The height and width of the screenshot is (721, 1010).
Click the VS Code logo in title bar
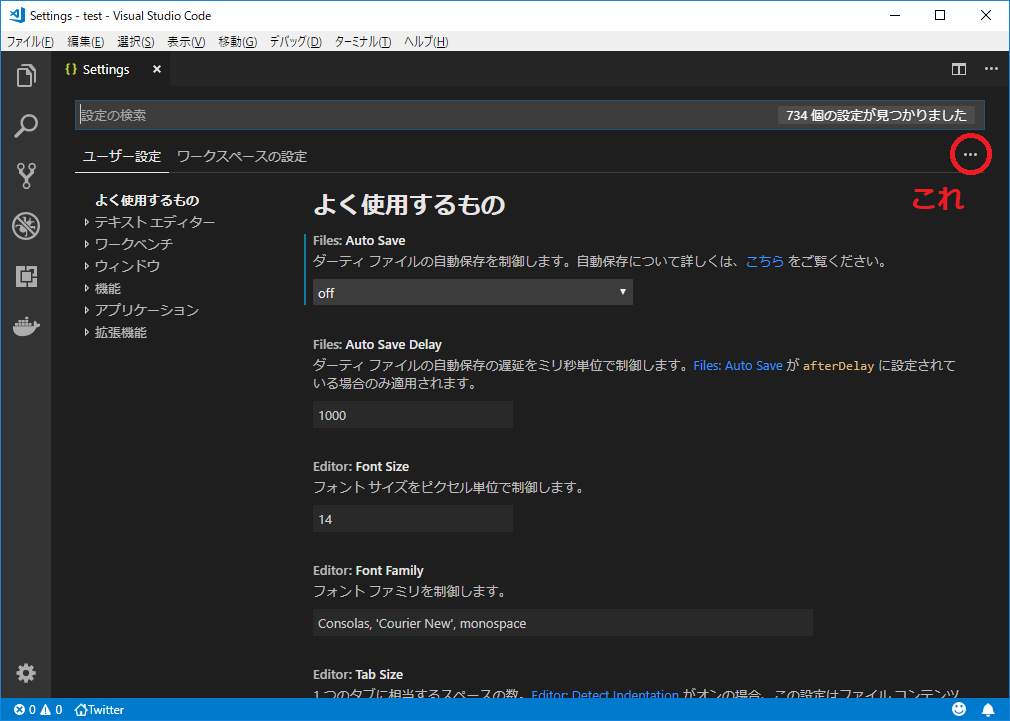17,15
